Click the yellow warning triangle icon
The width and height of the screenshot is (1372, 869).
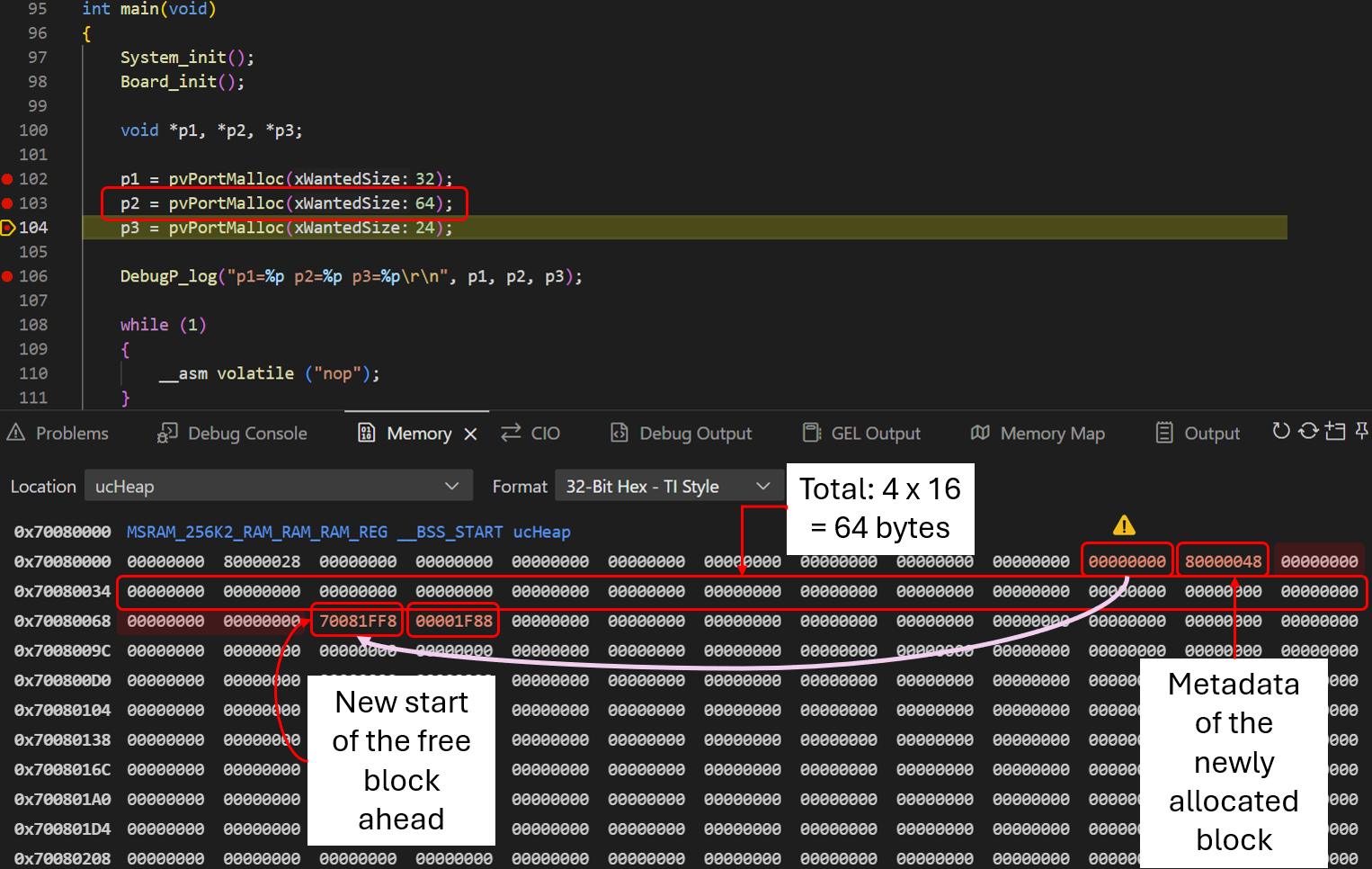click(1124, 525)
